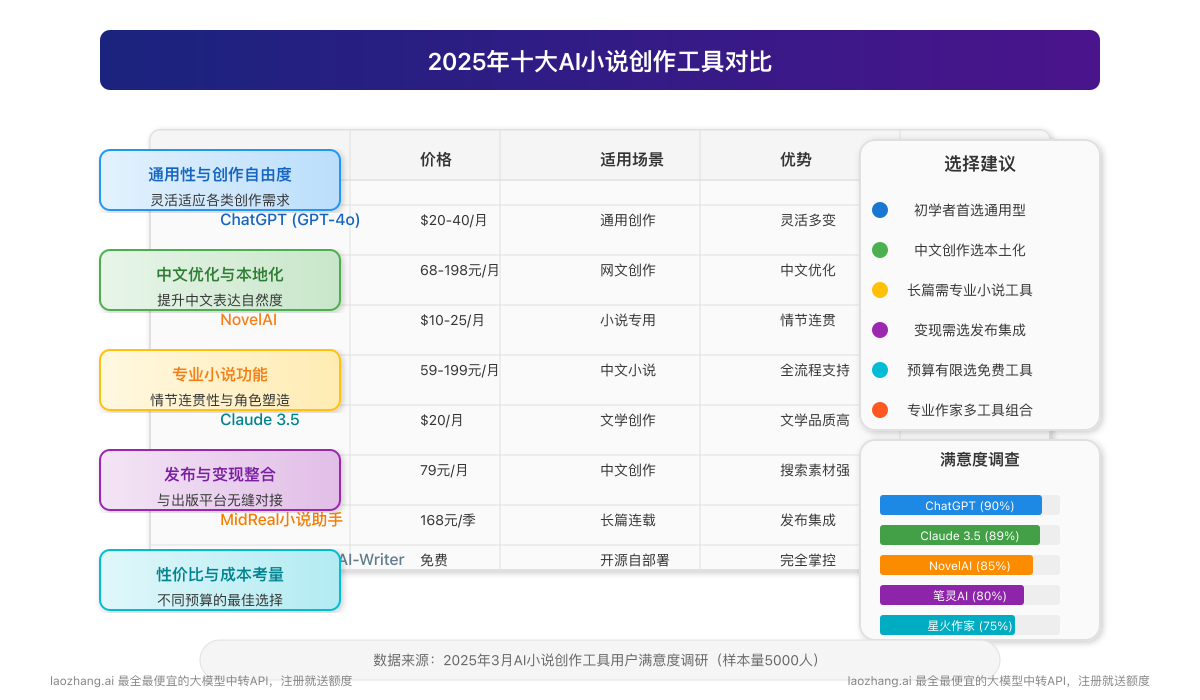Click the $10-25/月 price cell
Screen dimensions: 1200x700
pos(452,320)
